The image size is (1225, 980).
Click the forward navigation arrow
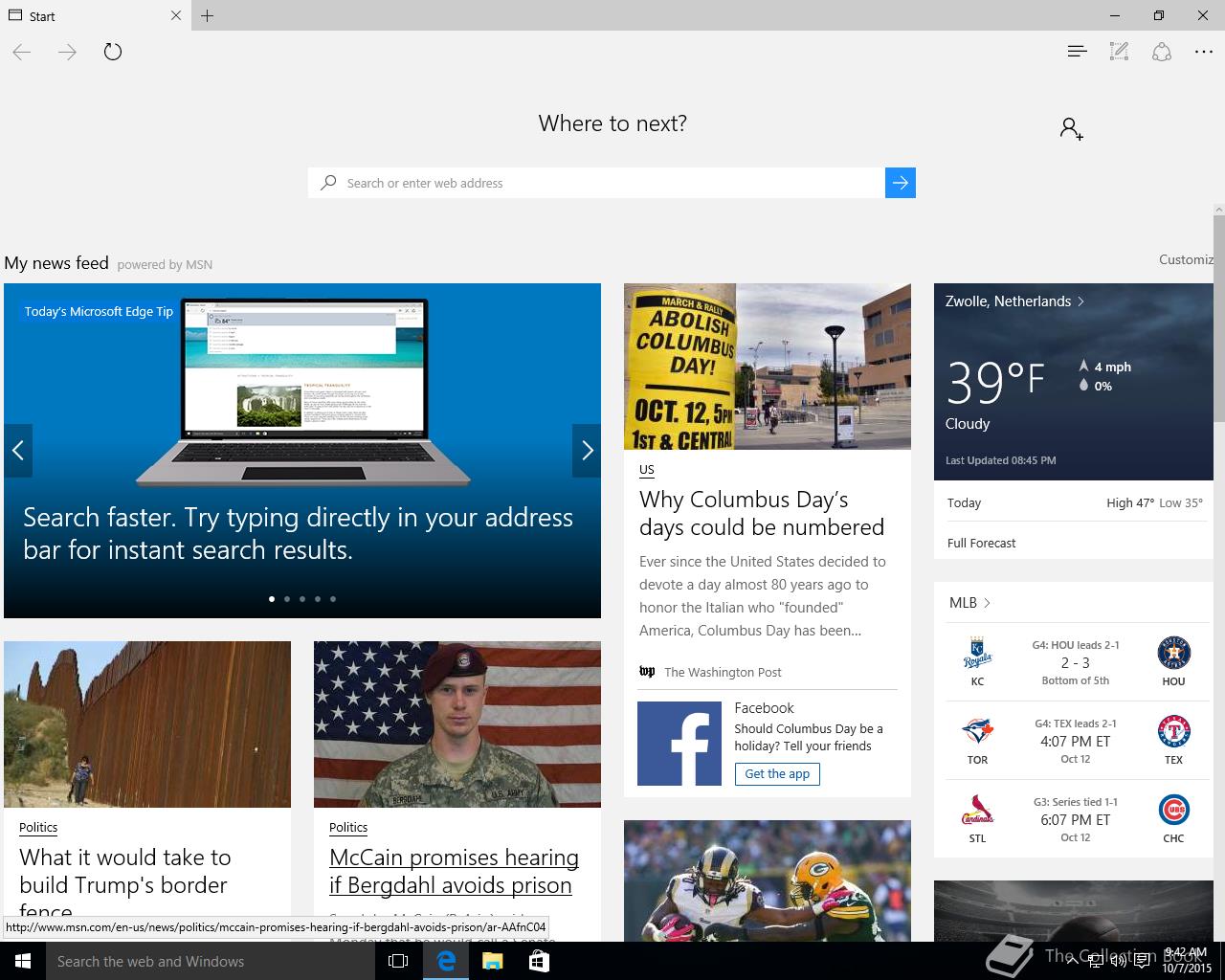(x=67, y=52)
